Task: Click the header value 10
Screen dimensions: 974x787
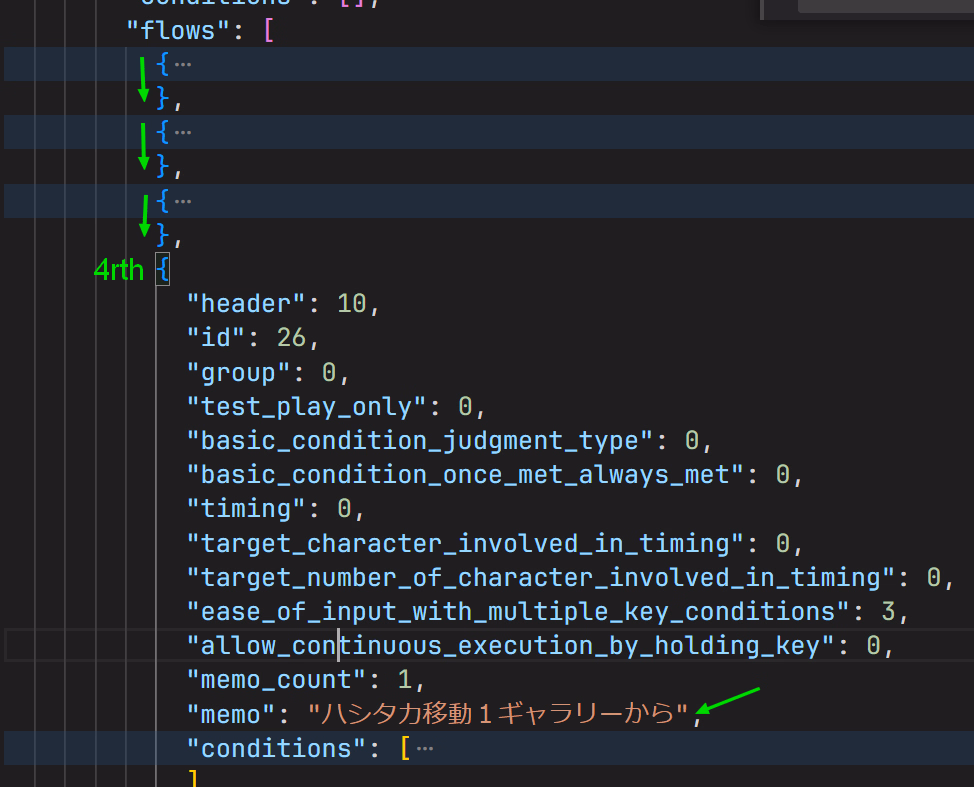Action: tap(351, 304)
